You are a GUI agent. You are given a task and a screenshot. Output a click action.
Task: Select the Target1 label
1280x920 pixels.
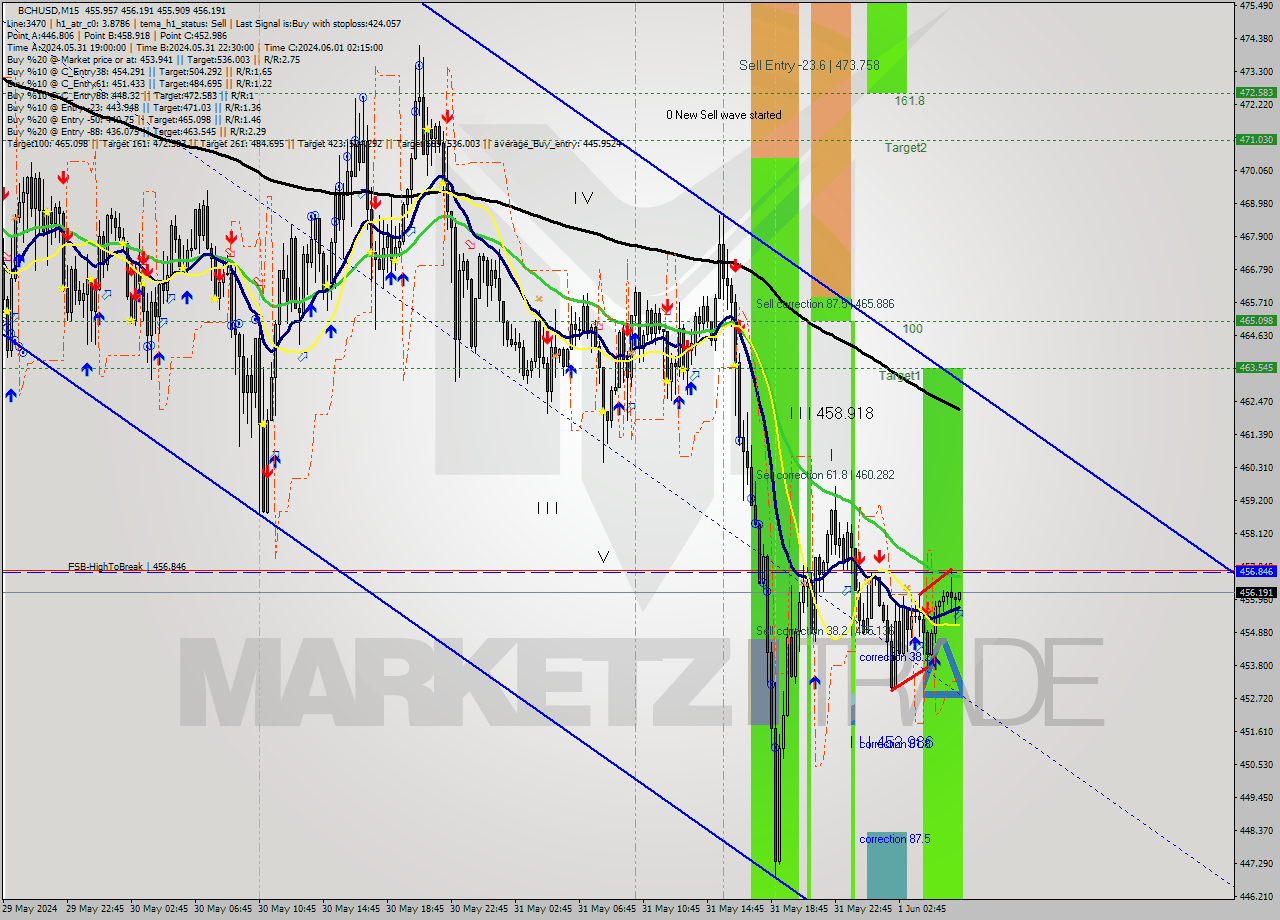tap(900, 376)
